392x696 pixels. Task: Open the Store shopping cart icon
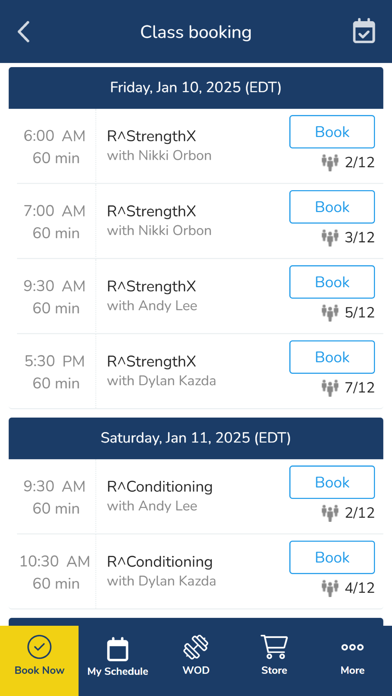274,647
